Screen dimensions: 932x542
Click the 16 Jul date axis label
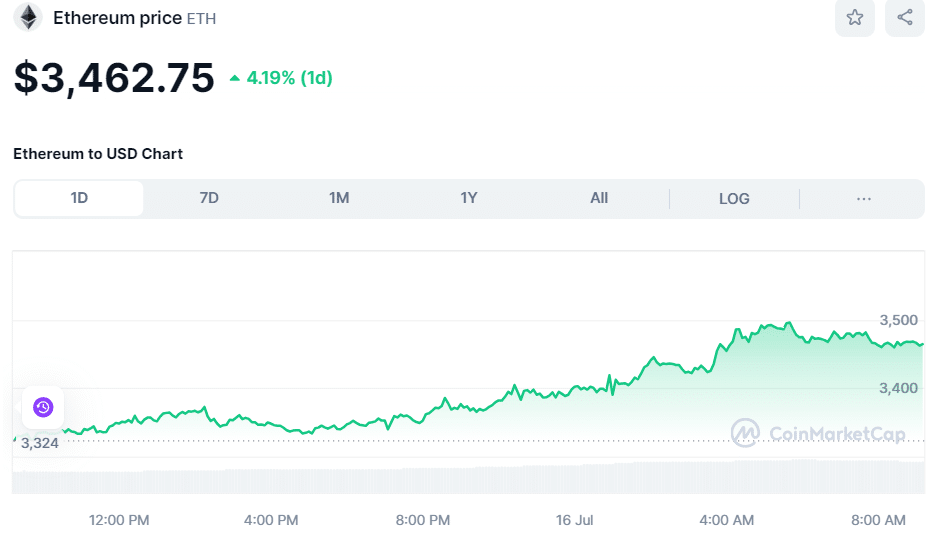click(x=574, y=520)
